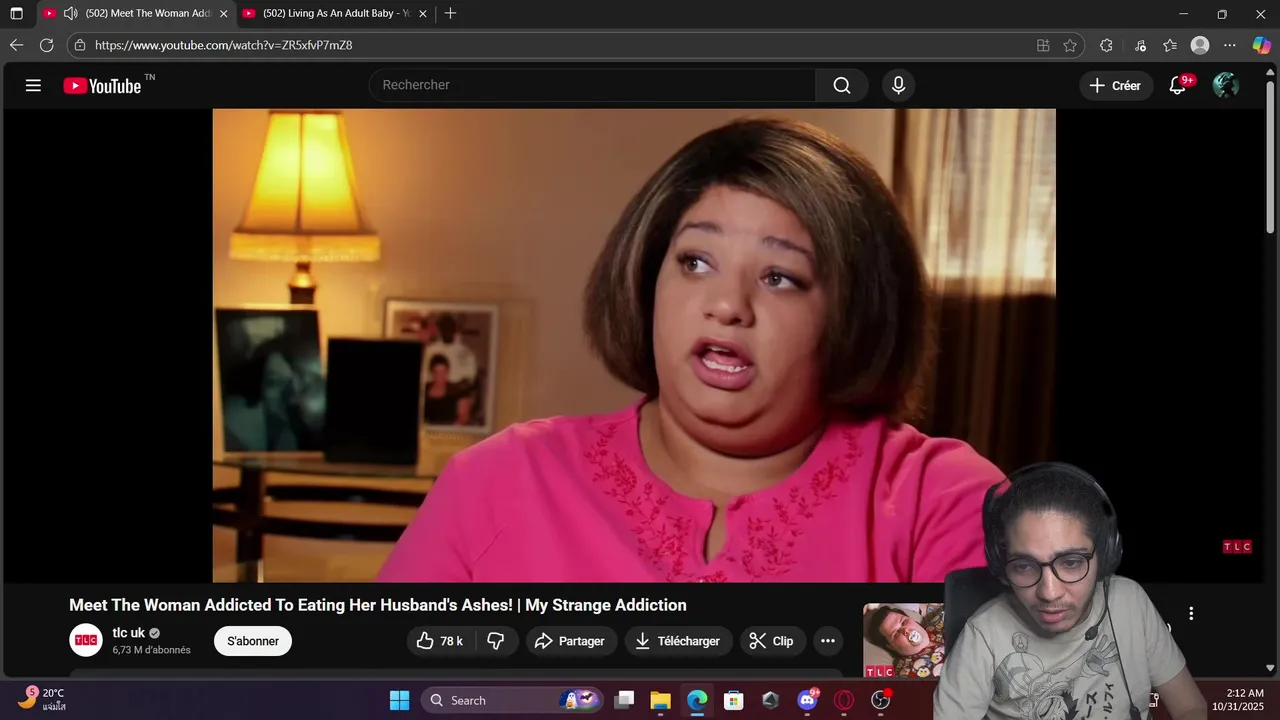The height and width of the screenshot is (720, 1280).
Task: Switch to 'Living As An Adult Baby' tab
Action: coord(337,14)
